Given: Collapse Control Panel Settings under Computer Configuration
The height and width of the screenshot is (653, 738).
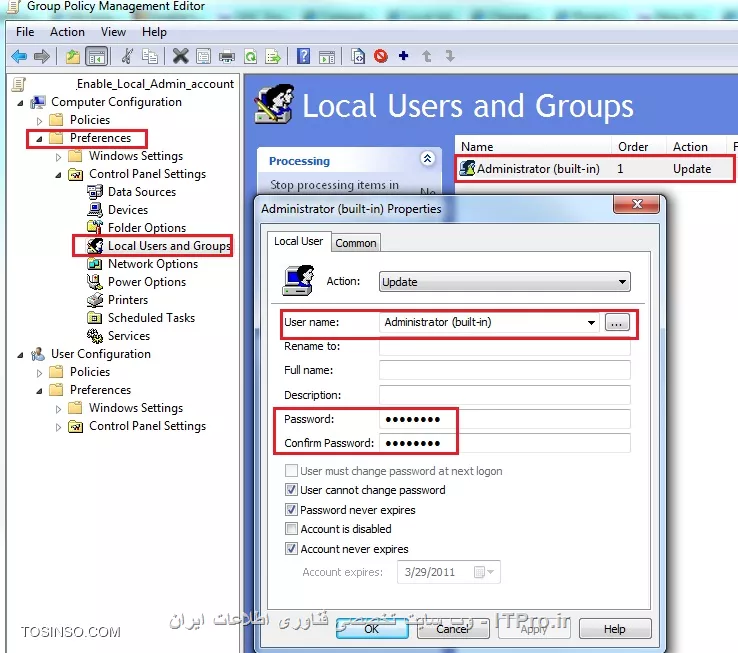Looking at the screenshot, I should coord(58,175).
